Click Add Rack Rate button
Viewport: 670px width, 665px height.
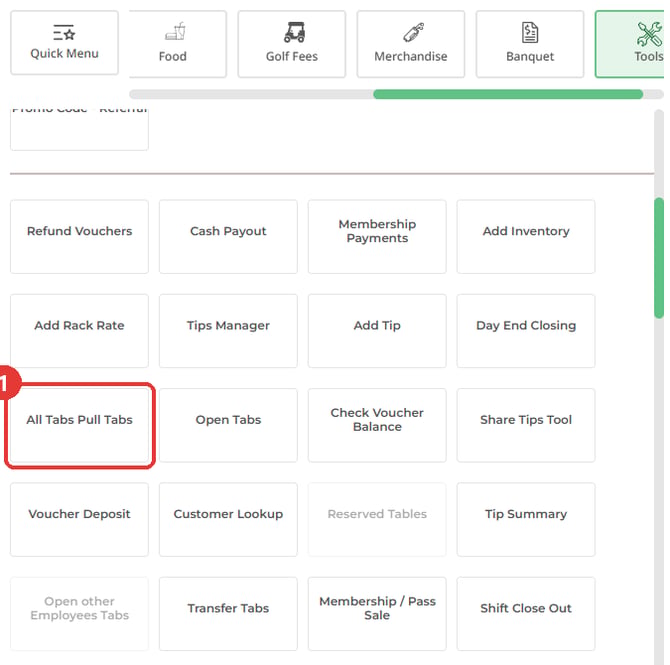click(x=79, y=331)
